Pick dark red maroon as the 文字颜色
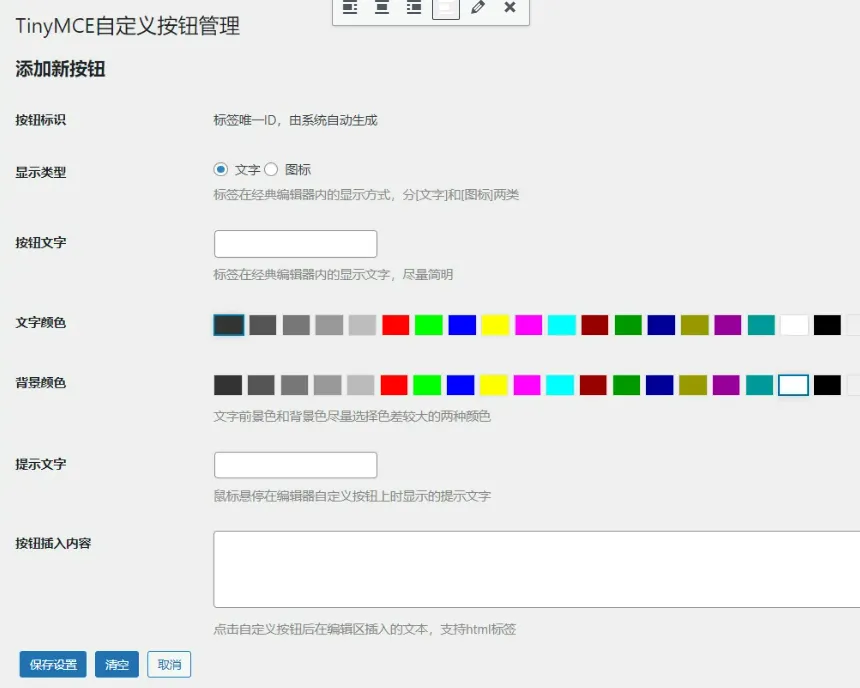The image size is (860, 688). click(x=595, y=325)
